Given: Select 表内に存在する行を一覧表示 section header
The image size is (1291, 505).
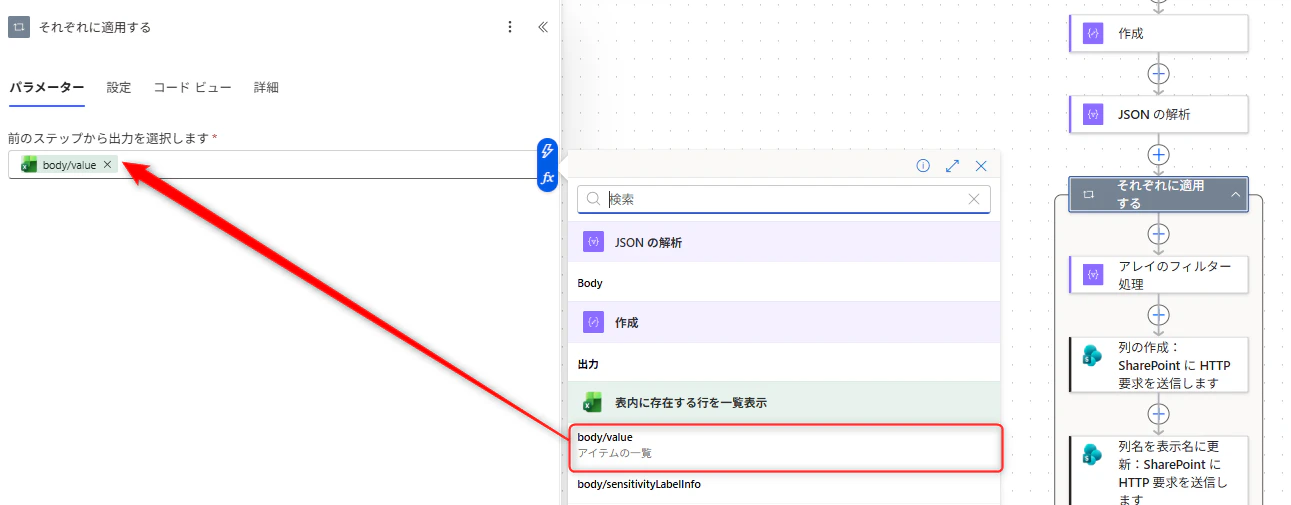Looking at the screenshot, I should pos(784,402).
